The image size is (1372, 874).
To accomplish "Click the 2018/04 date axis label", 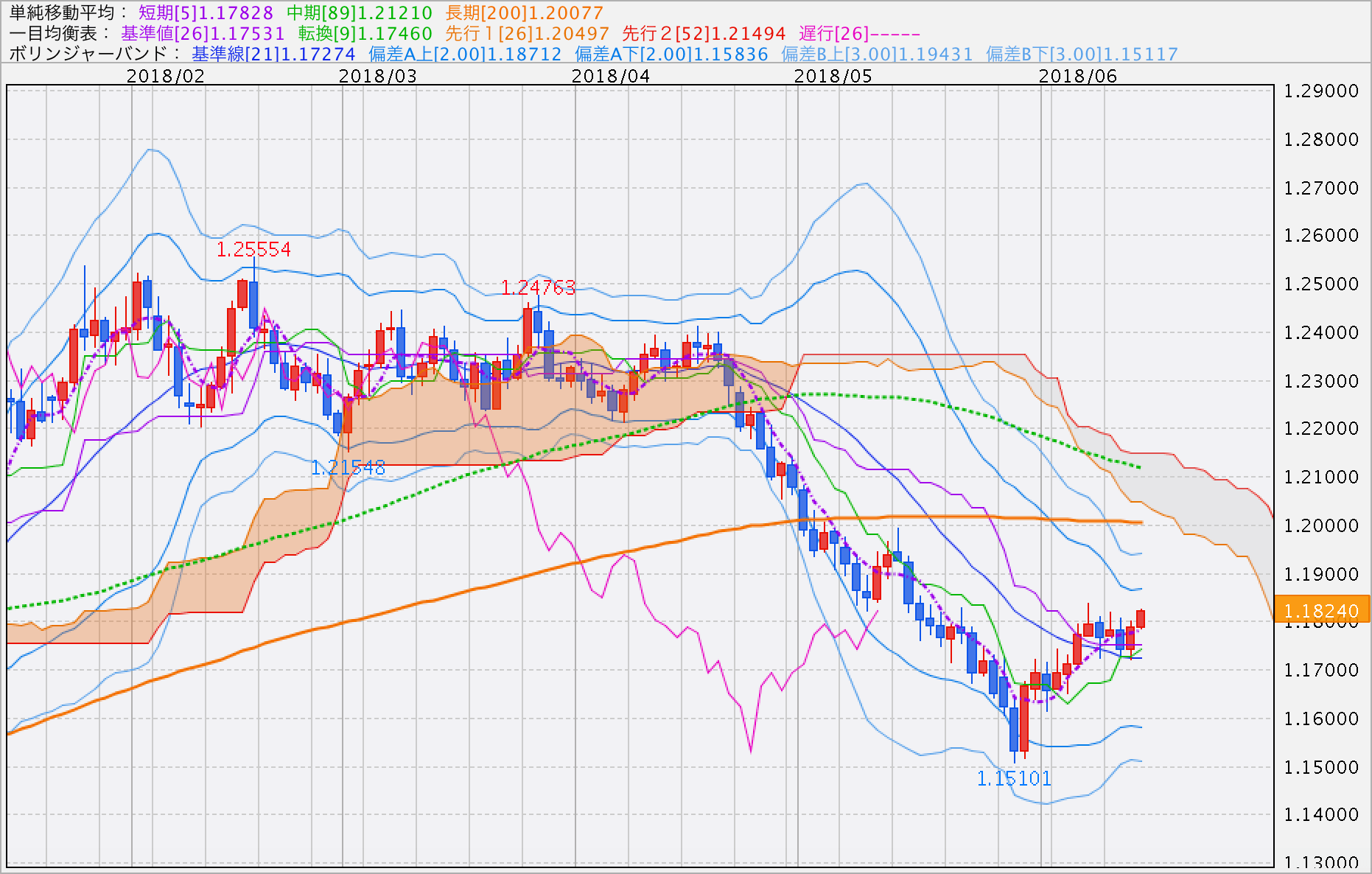I will (x=611, y=76).
